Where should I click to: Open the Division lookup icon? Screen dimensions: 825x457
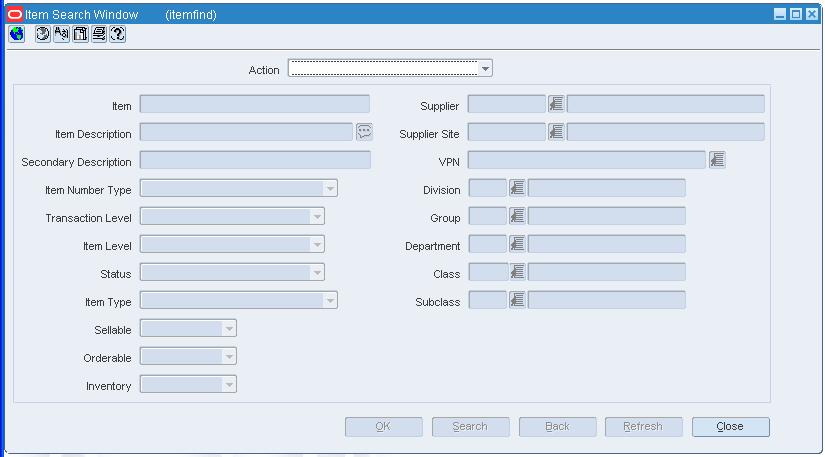(517, 188)
